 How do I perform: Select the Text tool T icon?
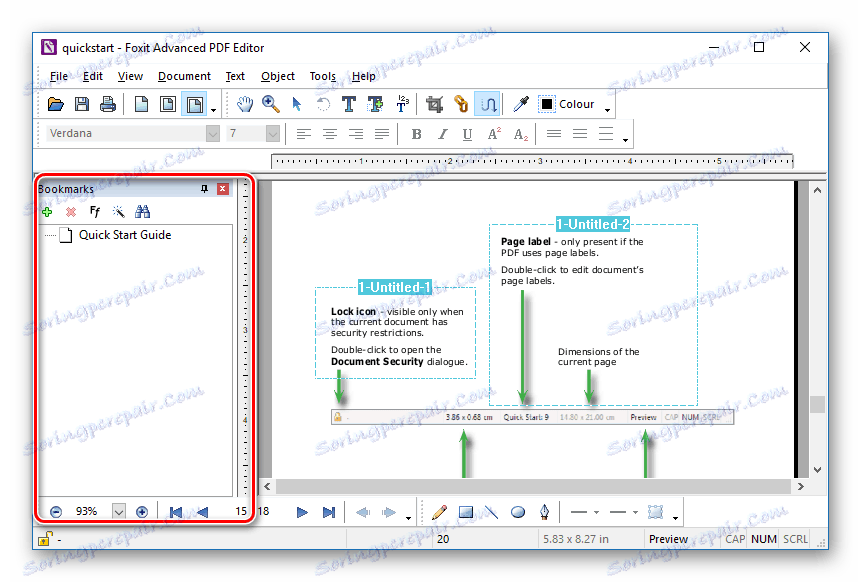click(x=349, y=104)
